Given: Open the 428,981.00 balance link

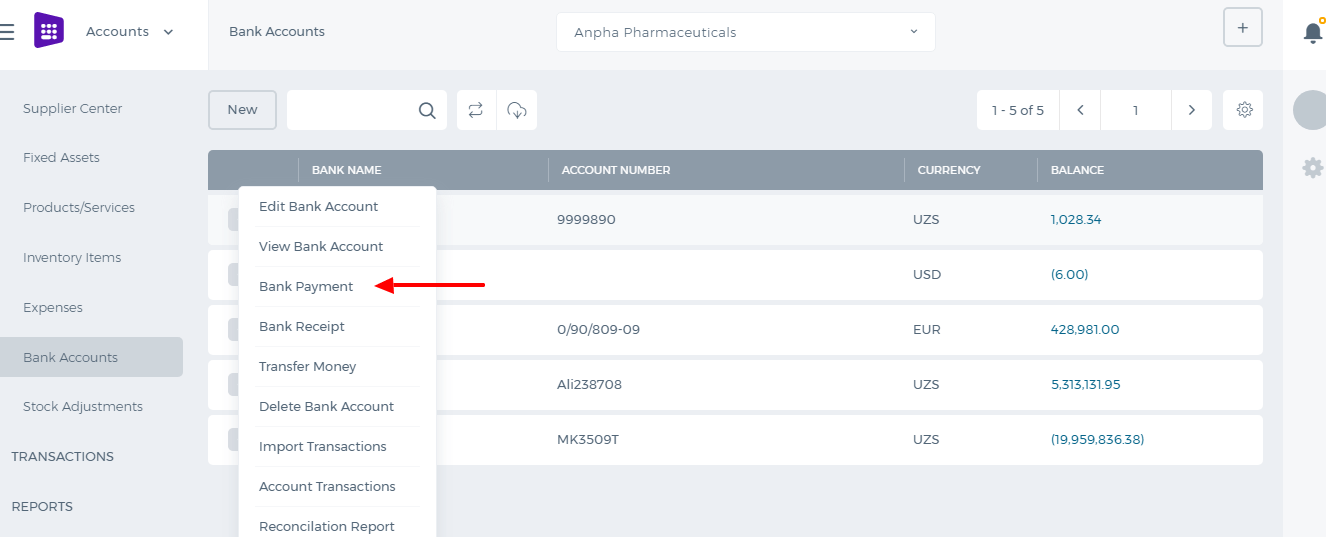Looking at the screenshot, I should [x=1085, y=329].
